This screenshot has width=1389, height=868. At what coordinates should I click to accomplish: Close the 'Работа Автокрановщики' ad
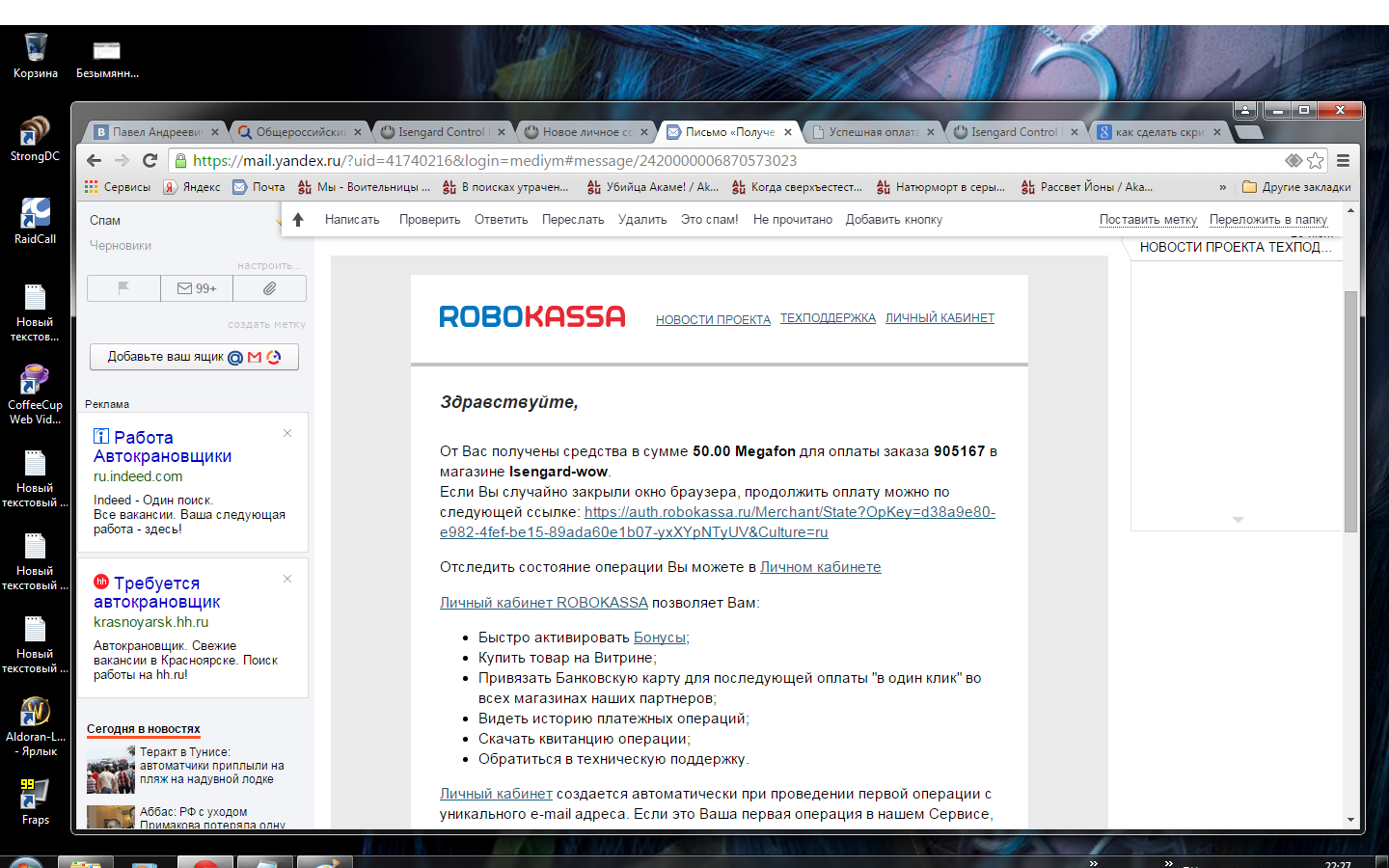tap(287, 433)
